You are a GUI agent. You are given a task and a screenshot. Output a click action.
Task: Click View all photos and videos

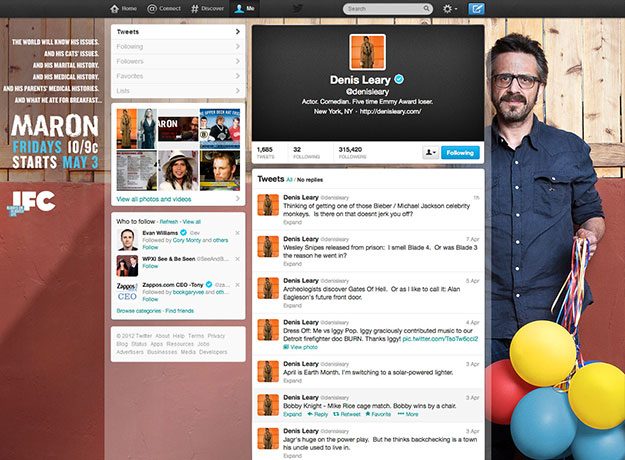(x=154, y=199)
